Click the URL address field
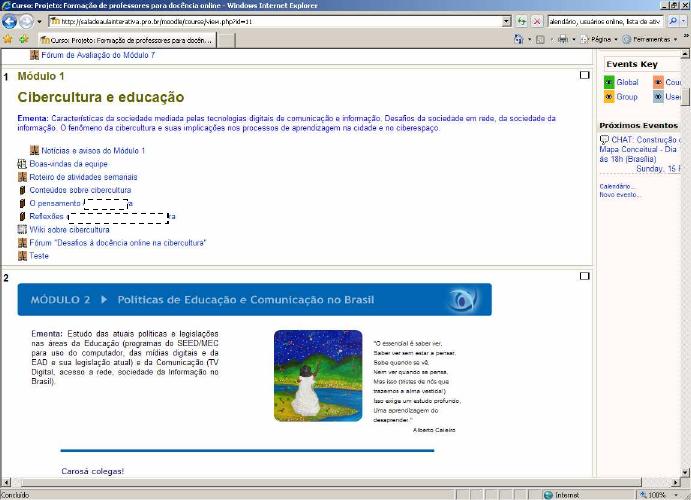691x500 pixels. pos(280,21)
